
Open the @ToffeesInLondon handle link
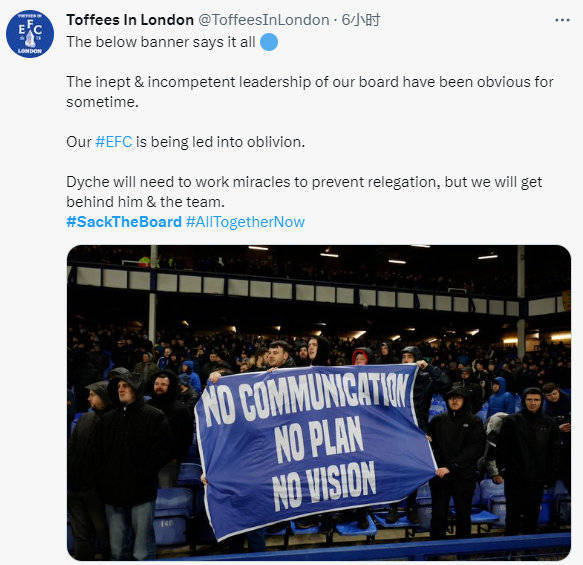(264, 20)
